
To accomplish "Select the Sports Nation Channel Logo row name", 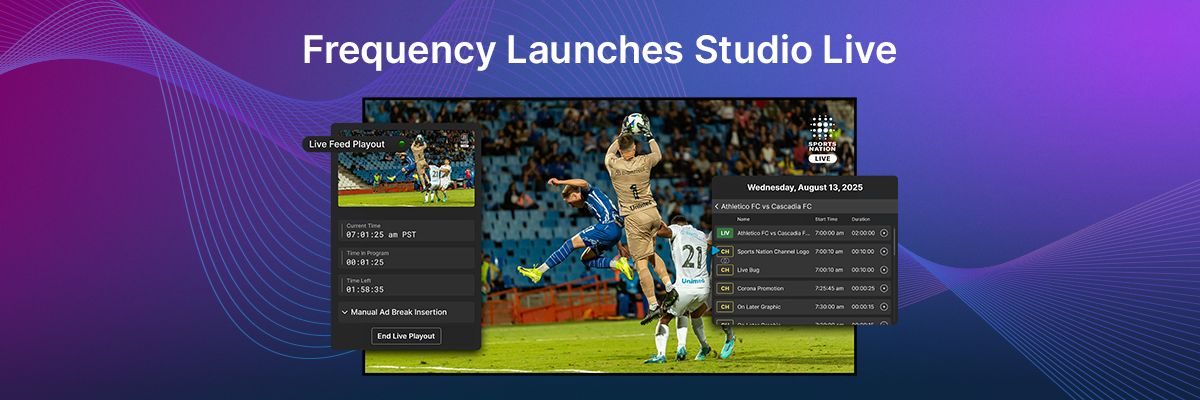I will 773,251.
